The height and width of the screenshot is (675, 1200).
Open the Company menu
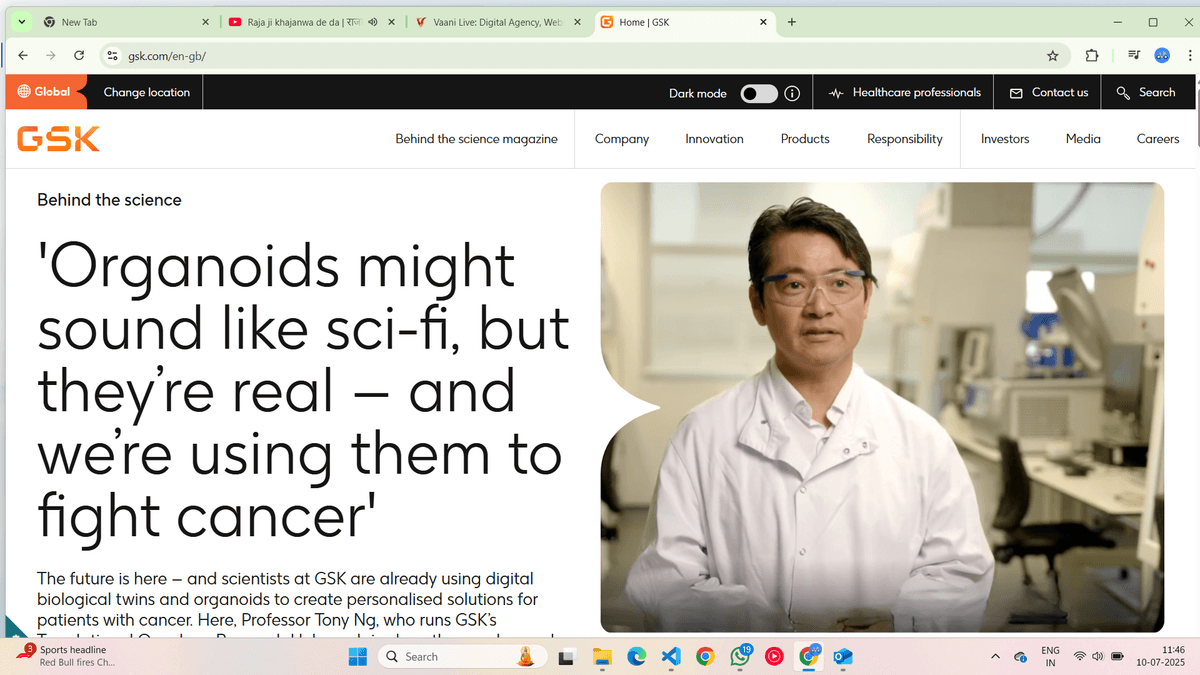point(622,139)
